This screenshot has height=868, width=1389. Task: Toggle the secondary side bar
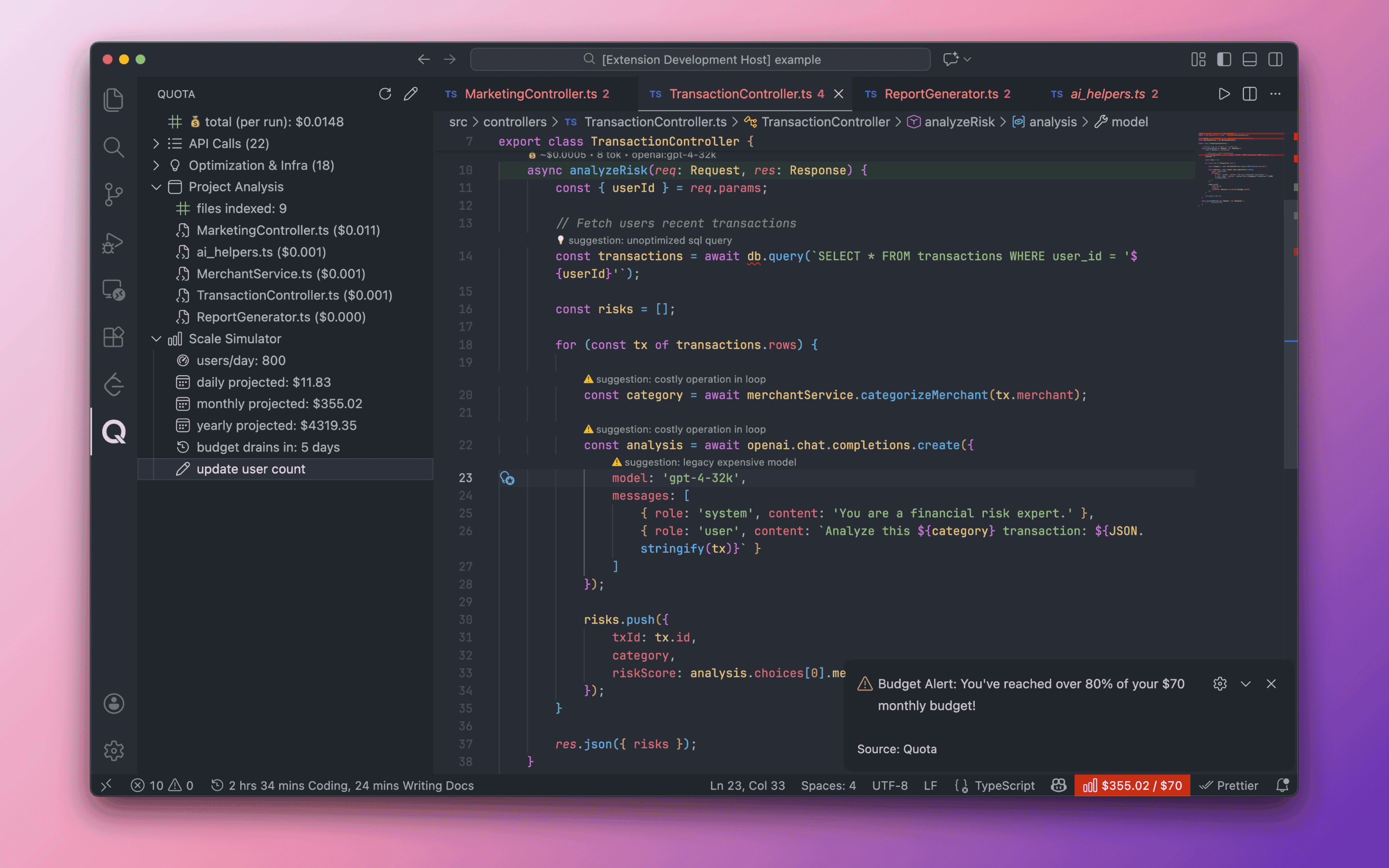click(x=1275, y=59)
